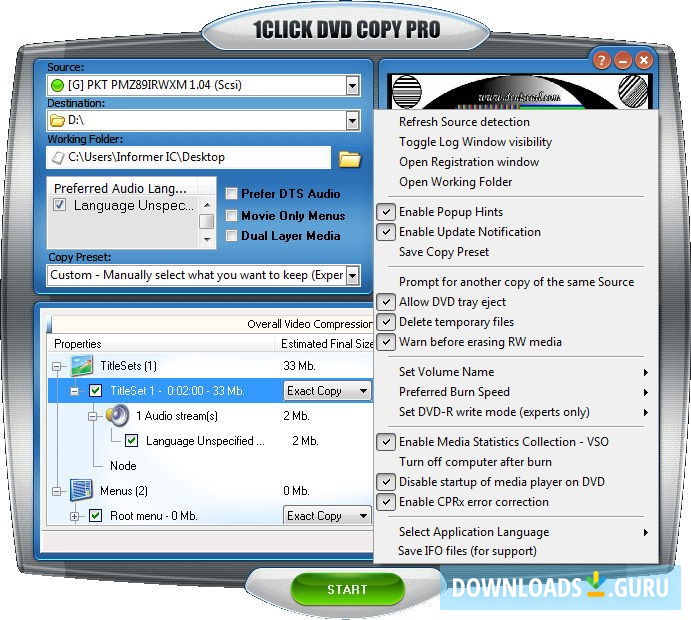Collapse the Menus (2) tree node
The width and height of the screenshot is (691, 620).
[56, 491]
